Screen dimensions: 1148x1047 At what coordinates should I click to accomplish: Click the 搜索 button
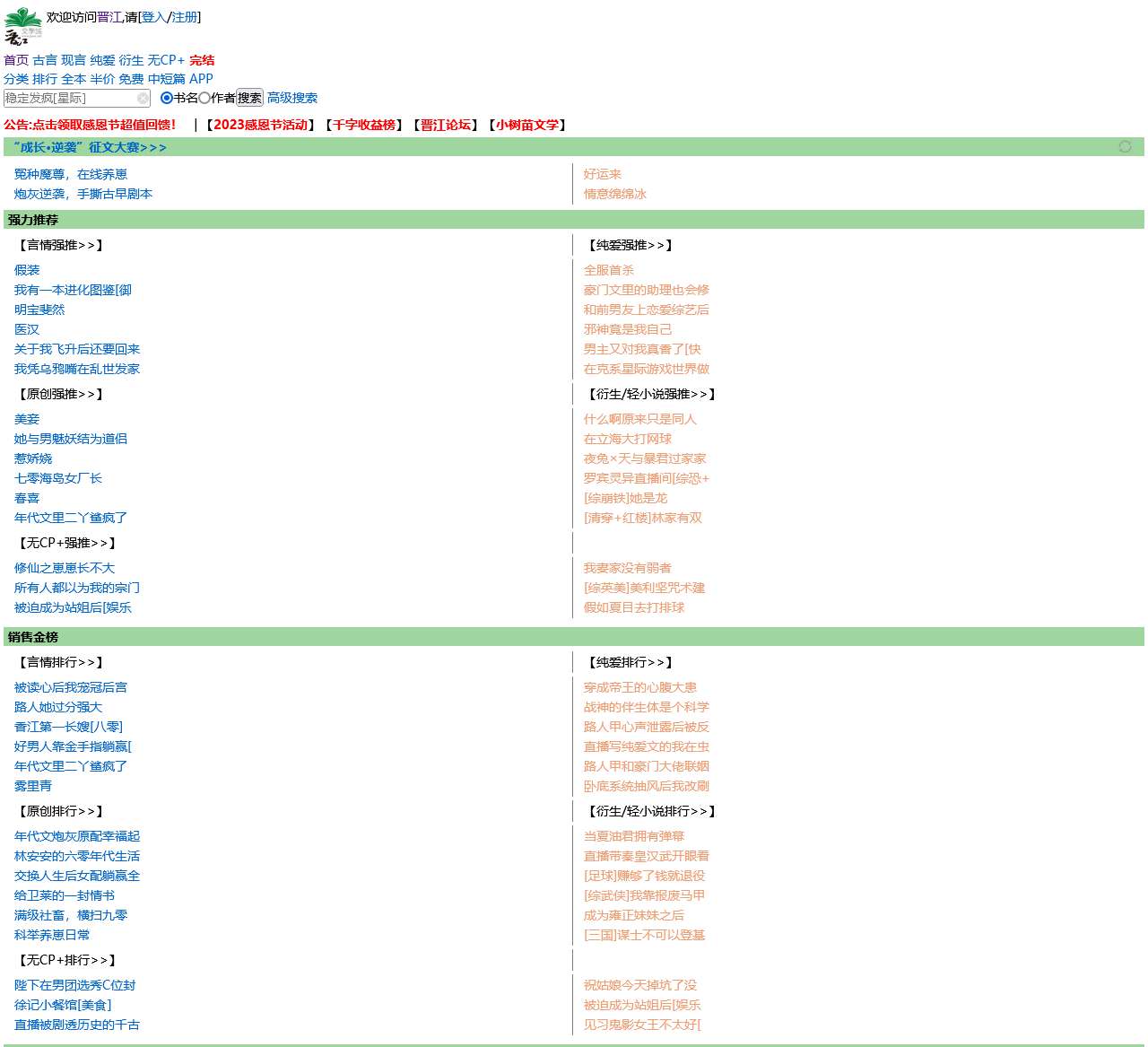pyautogui.click(x=249, y=98)
